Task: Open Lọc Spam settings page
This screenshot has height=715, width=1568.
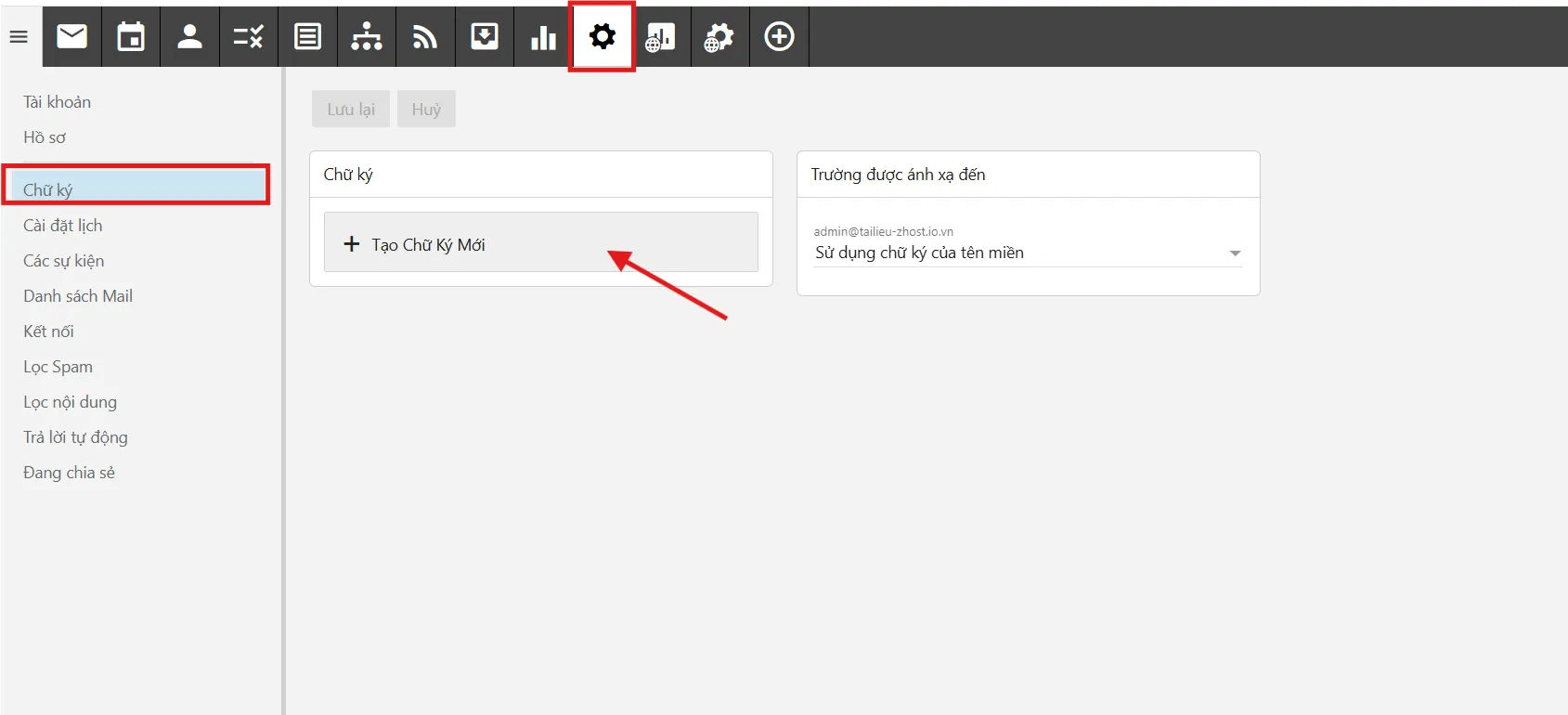Action: [x=58, y=367]
